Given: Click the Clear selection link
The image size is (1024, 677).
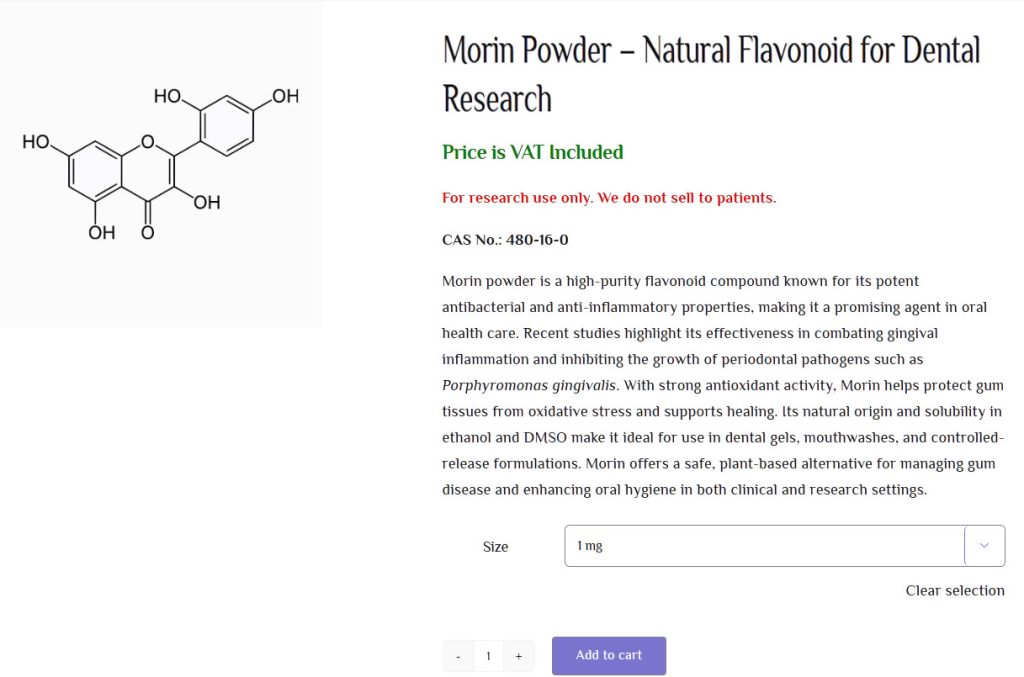Looking at the screenshot, I should (954, 590).
